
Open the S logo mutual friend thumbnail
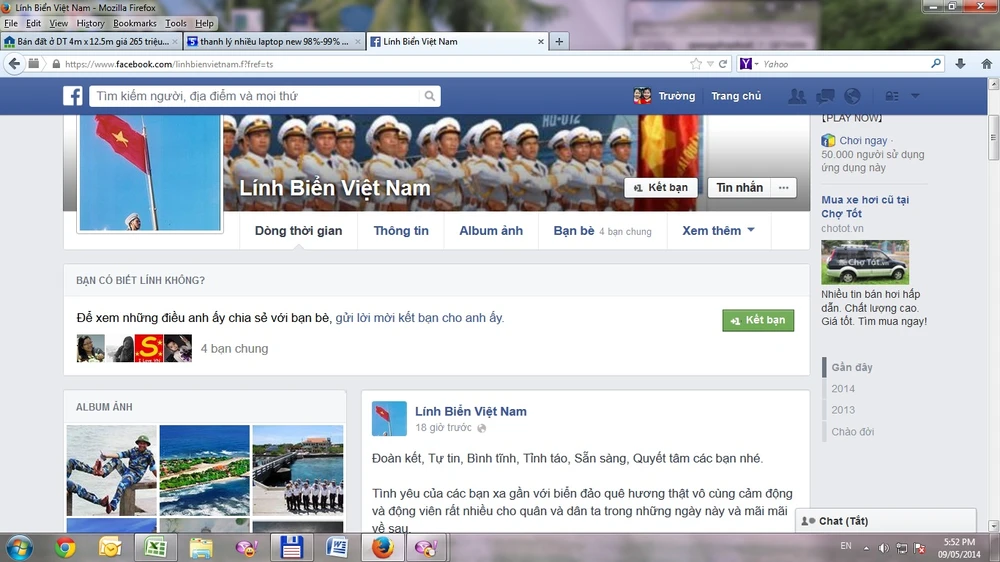pyautogui.click(x=149, y=348)
